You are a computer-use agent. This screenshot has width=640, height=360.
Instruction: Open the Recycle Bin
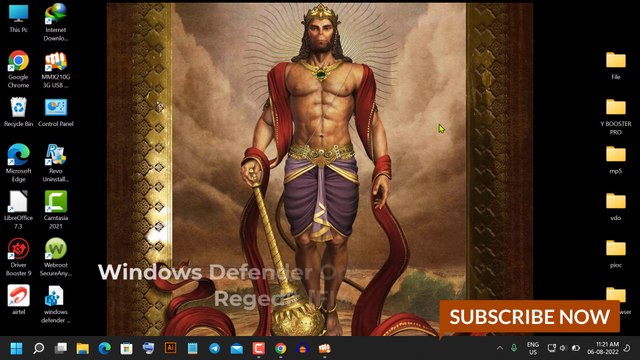18,112
